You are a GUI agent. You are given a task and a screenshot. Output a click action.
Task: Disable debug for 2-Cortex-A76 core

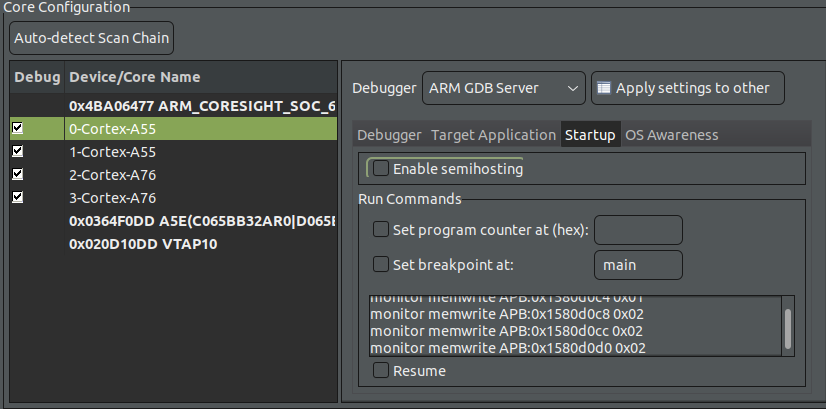(x=19, y=175)
